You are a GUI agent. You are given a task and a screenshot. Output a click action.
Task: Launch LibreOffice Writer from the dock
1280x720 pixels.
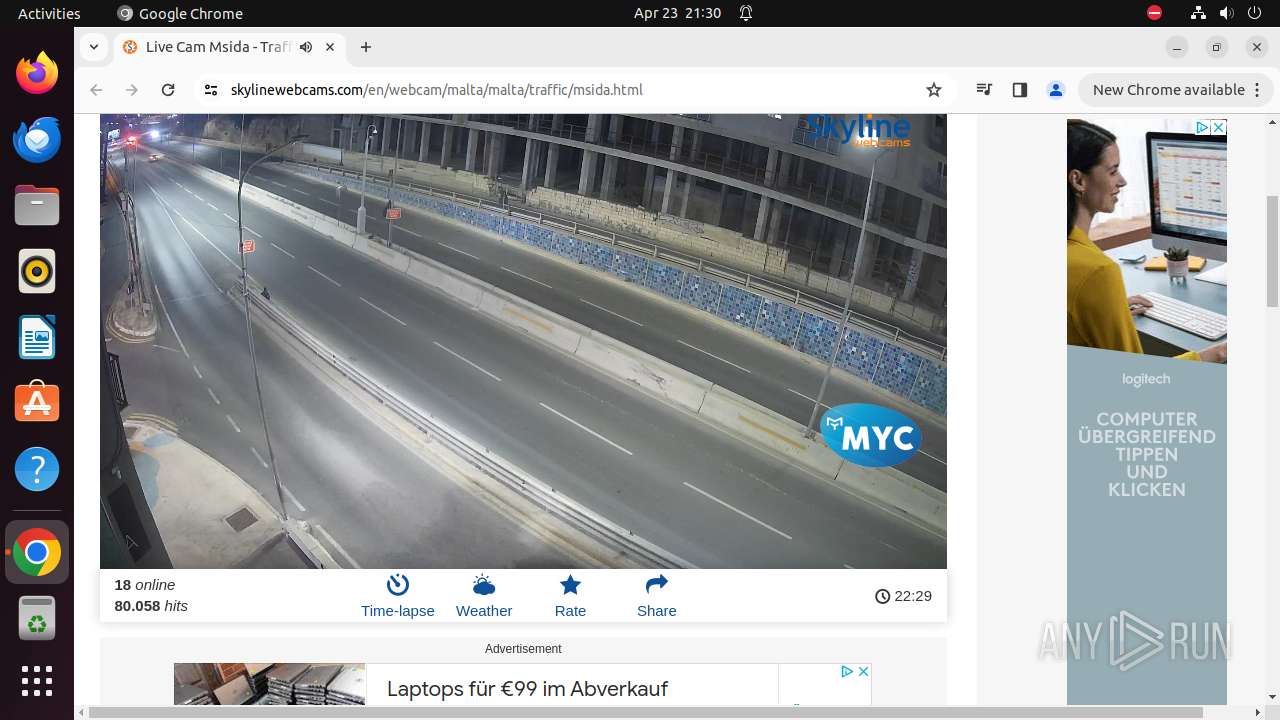[x=37, y=337]
